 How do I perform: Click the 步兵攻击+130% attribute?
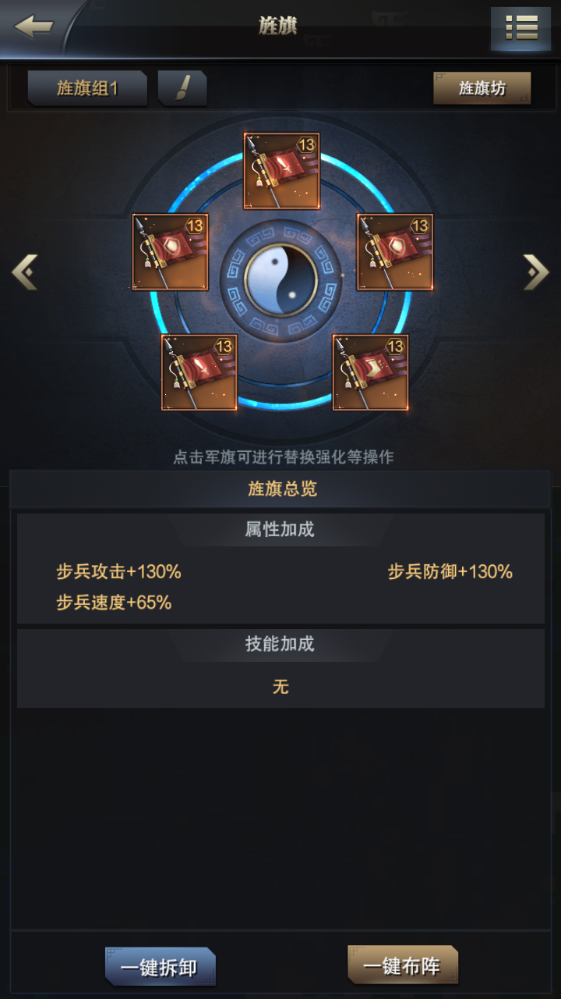[119, 572]
